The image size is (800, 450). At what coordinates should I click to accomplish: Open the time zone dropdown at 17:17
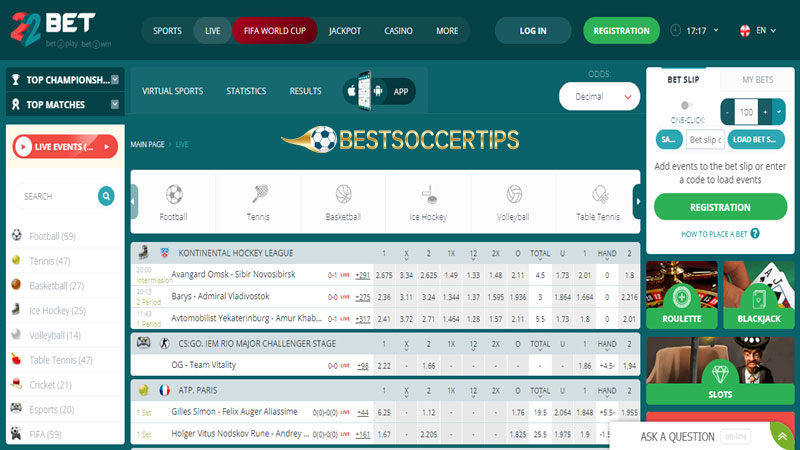click(x=716, y=31)
